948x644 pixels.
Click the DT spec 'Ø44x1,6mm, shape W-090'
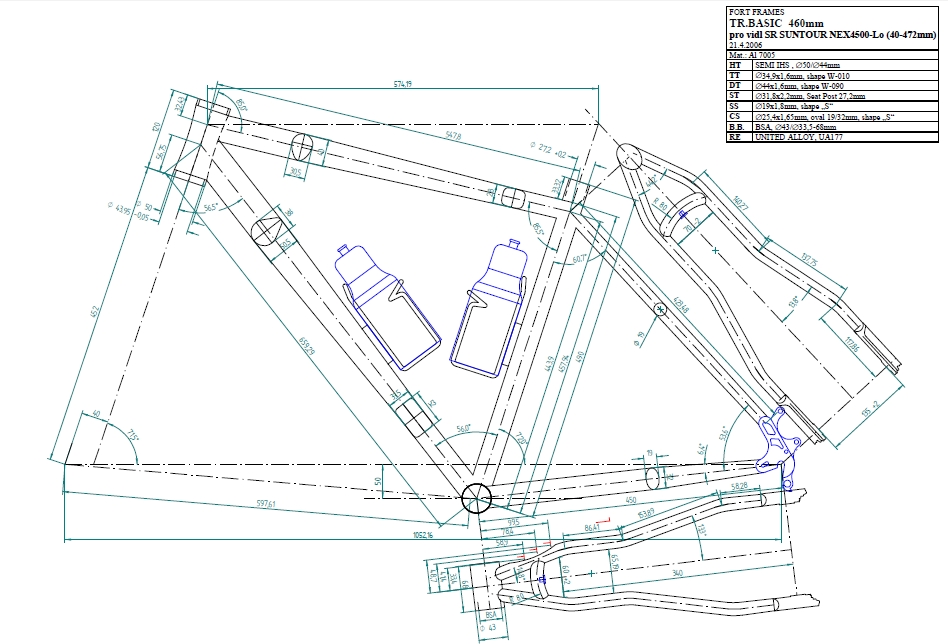pos(798,86)
